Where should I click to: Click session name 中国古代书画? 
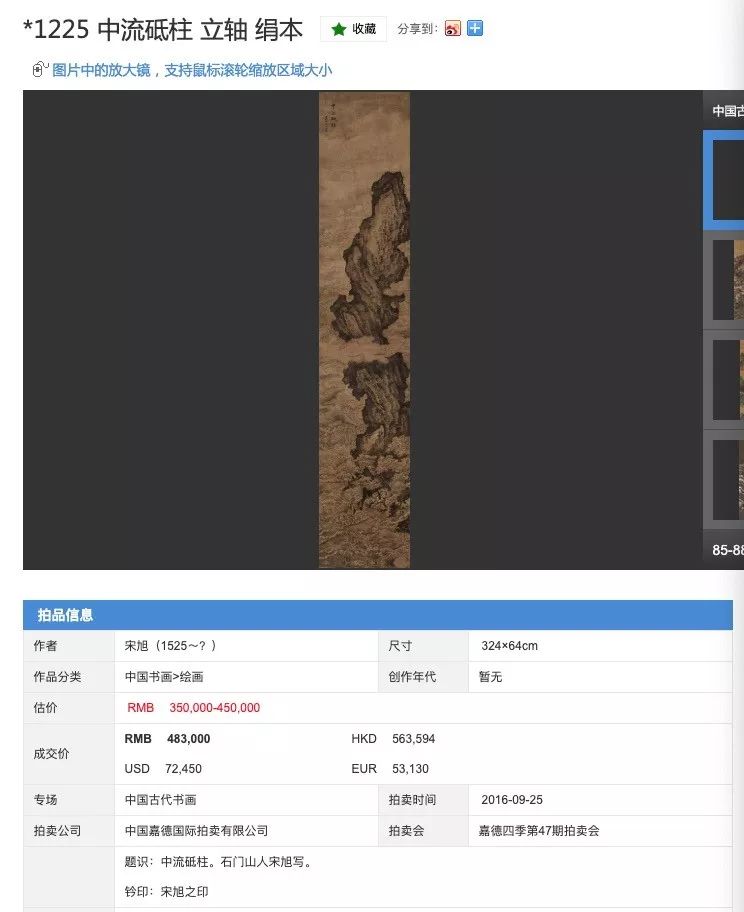click(x=161, y=800)
